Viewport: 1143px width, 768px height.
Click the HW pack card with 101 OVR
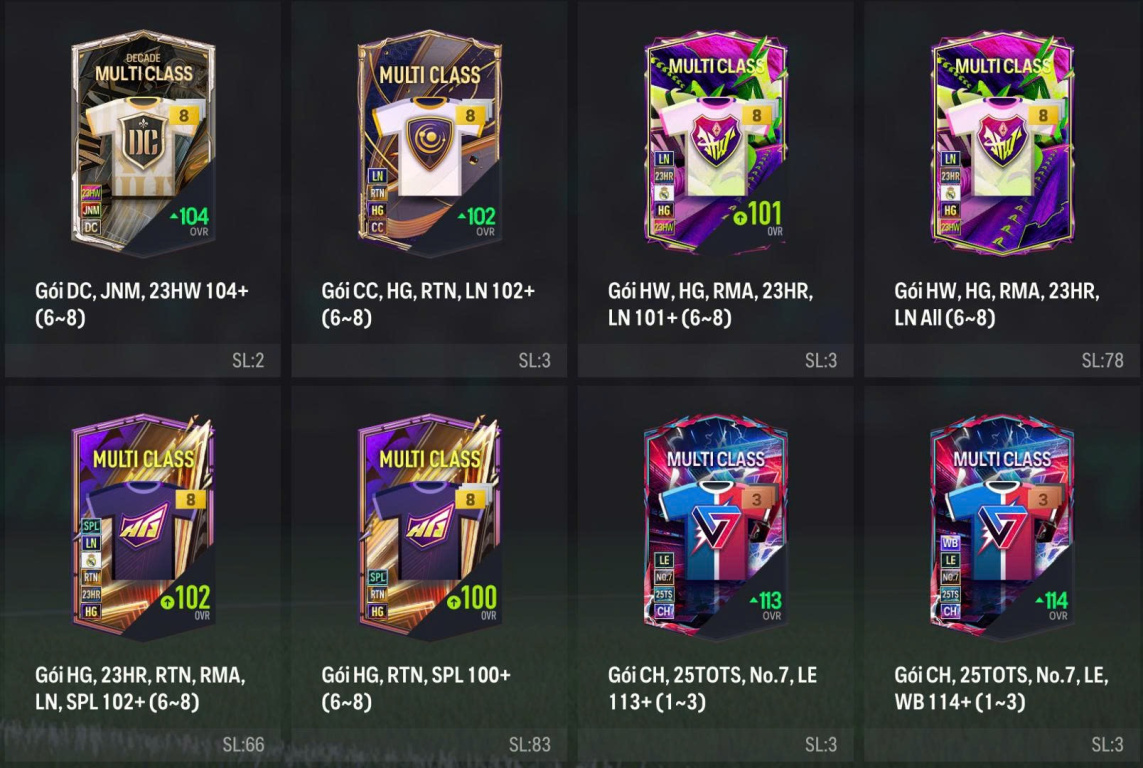pos(716,144)
